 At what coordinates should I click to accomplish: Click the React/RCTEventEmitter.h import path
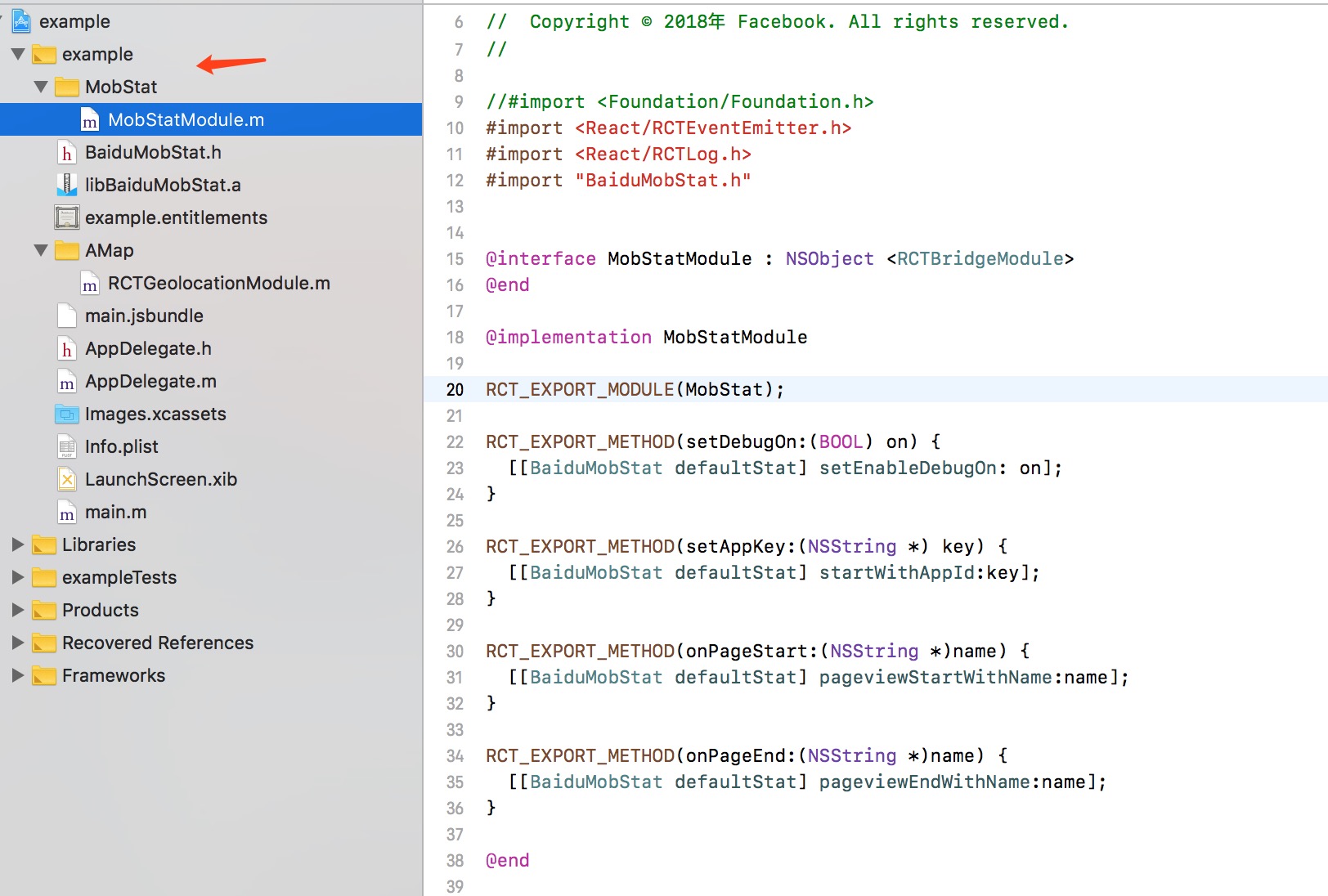713,128
